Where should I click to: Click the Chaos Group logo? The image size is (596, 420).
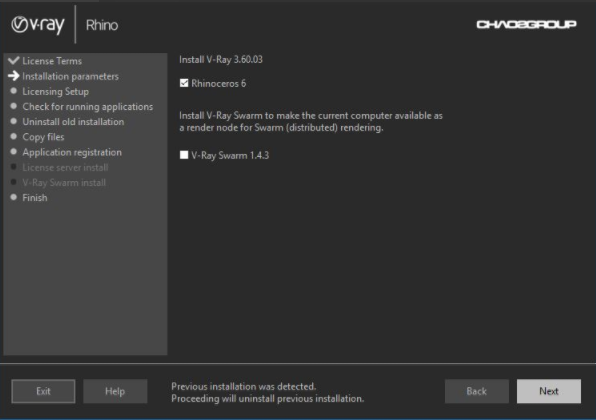pyautogui.click(x=526, y=24)
